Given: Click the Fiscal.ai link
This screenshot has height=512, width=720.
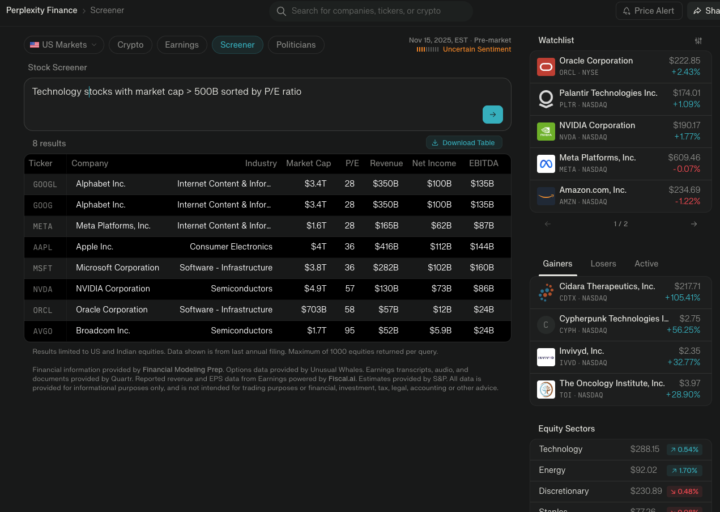Looking at the screenshot, I should pyautogui.click(x=342, y=379).
